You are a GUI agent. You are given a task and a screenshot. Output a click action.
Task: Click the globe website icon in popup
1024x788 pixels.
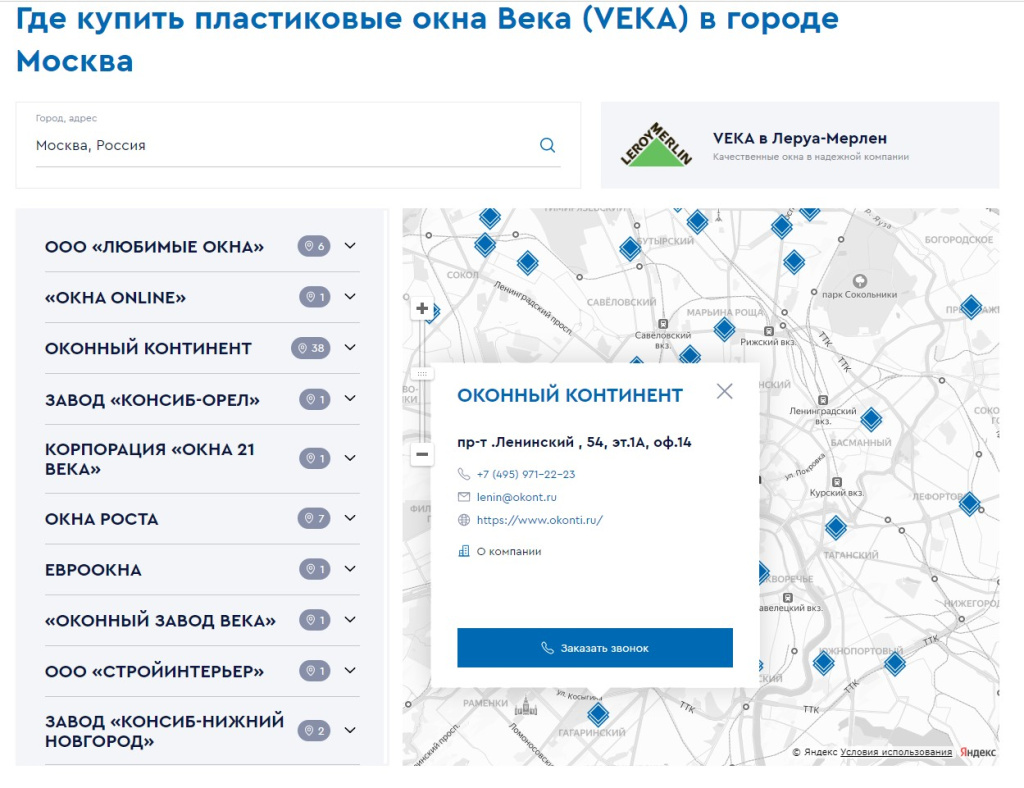click(x=464, y=520)
